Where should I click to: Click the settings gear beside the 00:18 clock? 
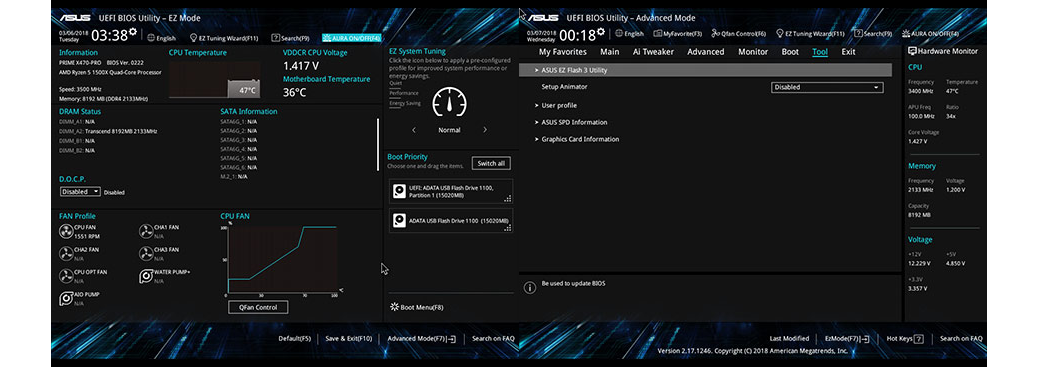click(x=601, y=31)
